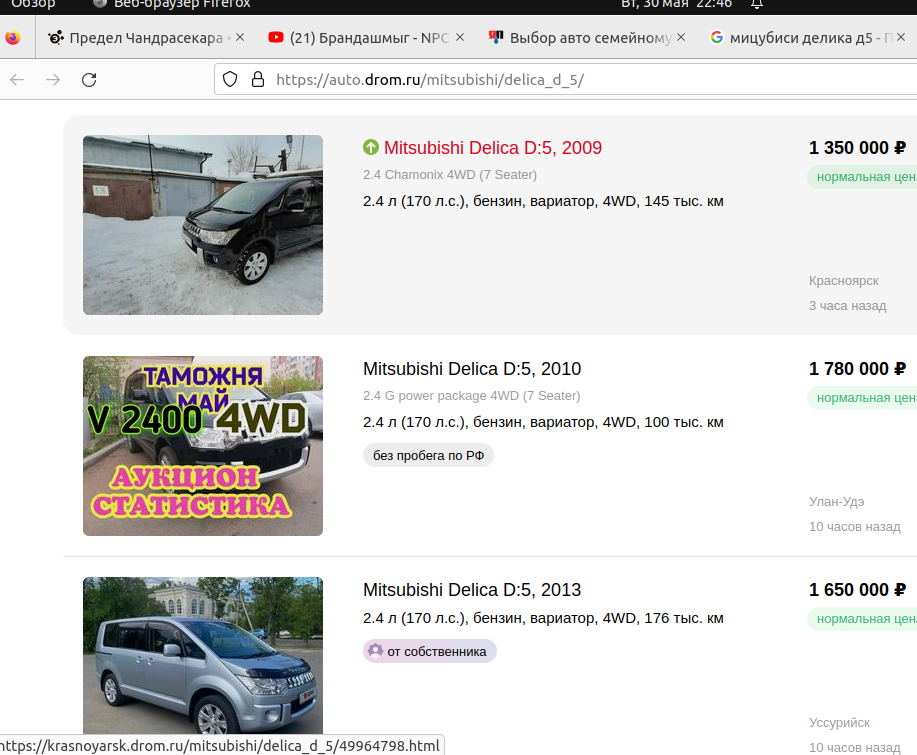
Task: Click the Firefox logo icon in tab bar
Action: point(13,38)
